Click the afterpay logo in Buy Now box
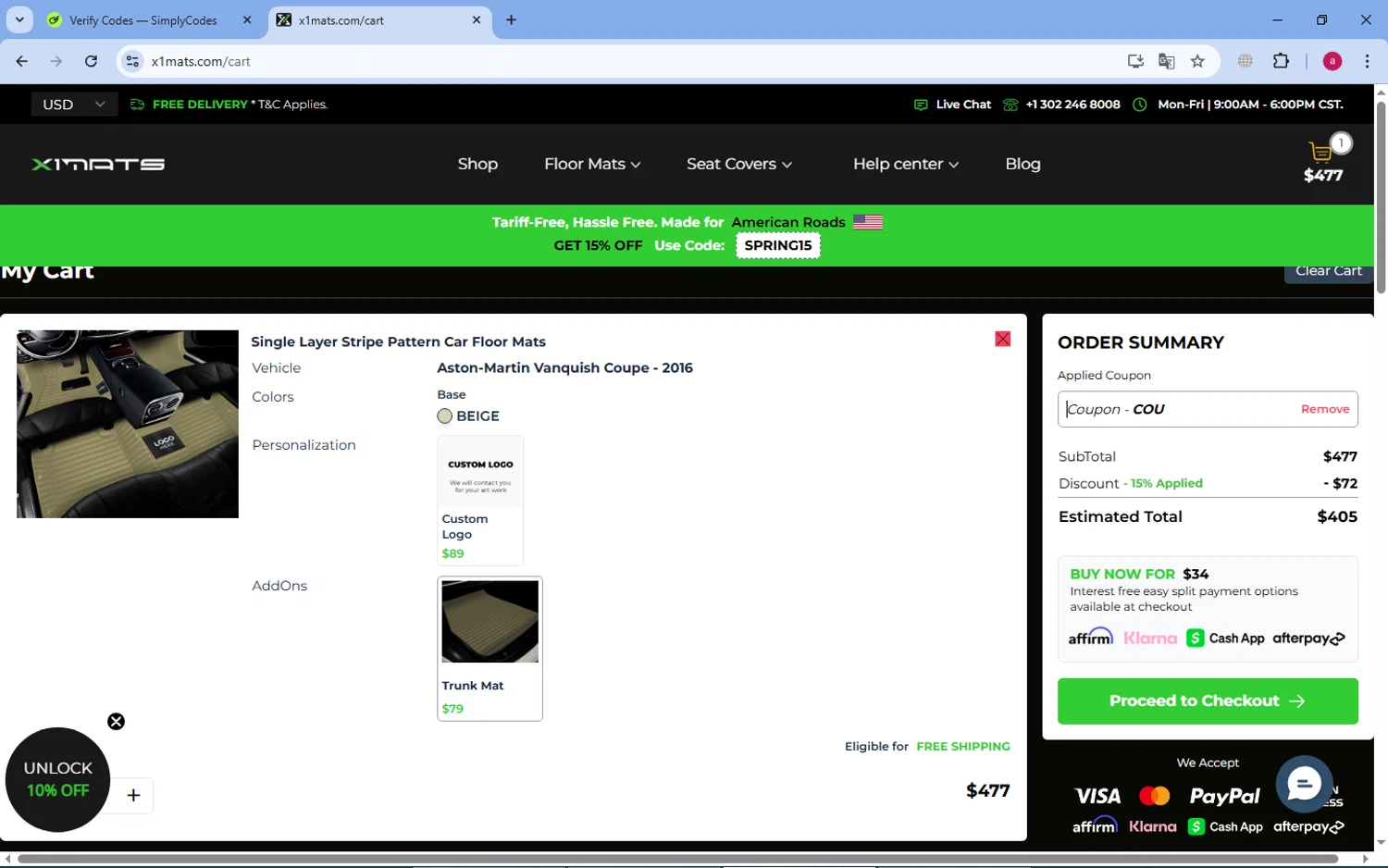The width and height of the screenshot is (1388, 868). click(1309, 639)
